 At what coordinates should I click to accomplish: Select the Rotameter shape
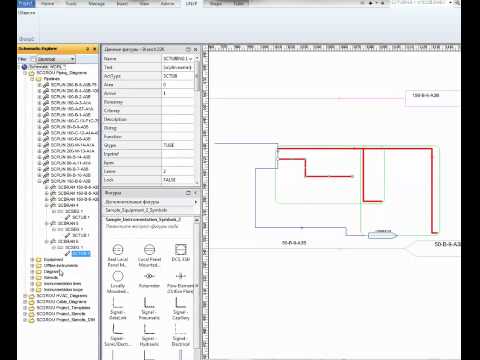(x=149, y=279)
